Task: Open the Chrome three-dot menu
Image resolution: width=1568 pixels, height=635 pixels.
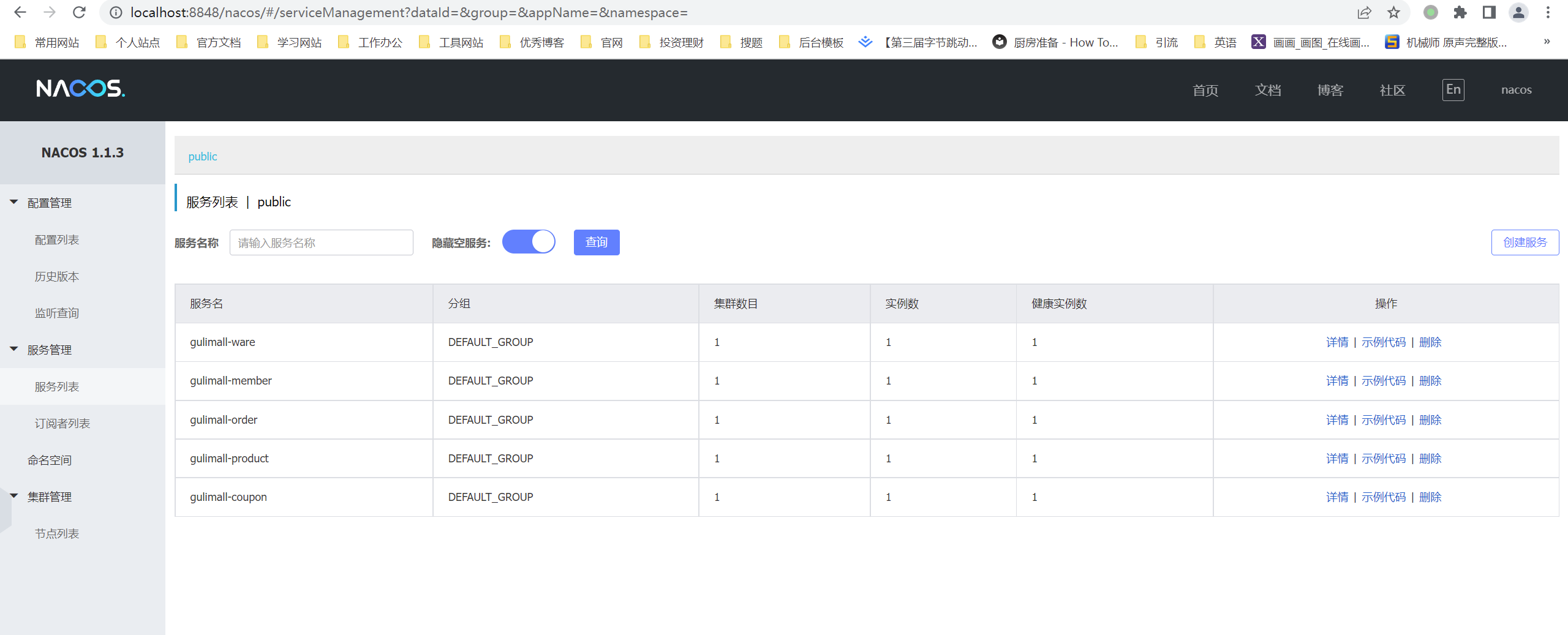Action: point(1548,12)
